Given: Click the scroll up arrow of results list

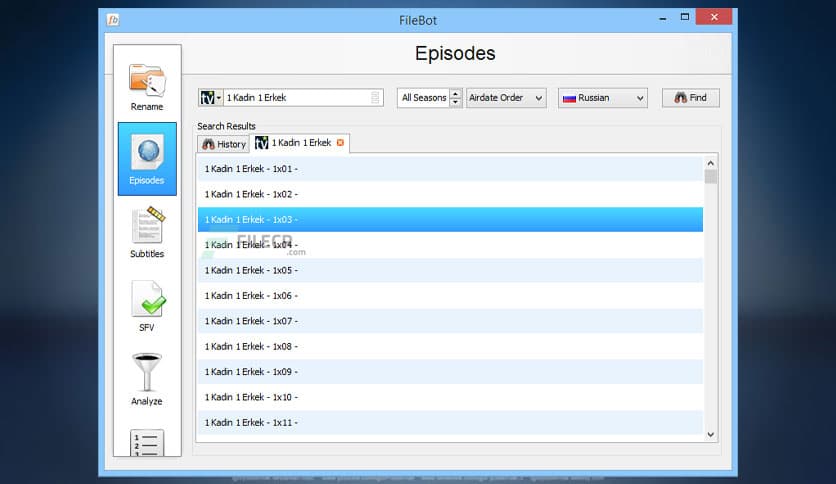Looking at the screenshot, I should (710, 163).
